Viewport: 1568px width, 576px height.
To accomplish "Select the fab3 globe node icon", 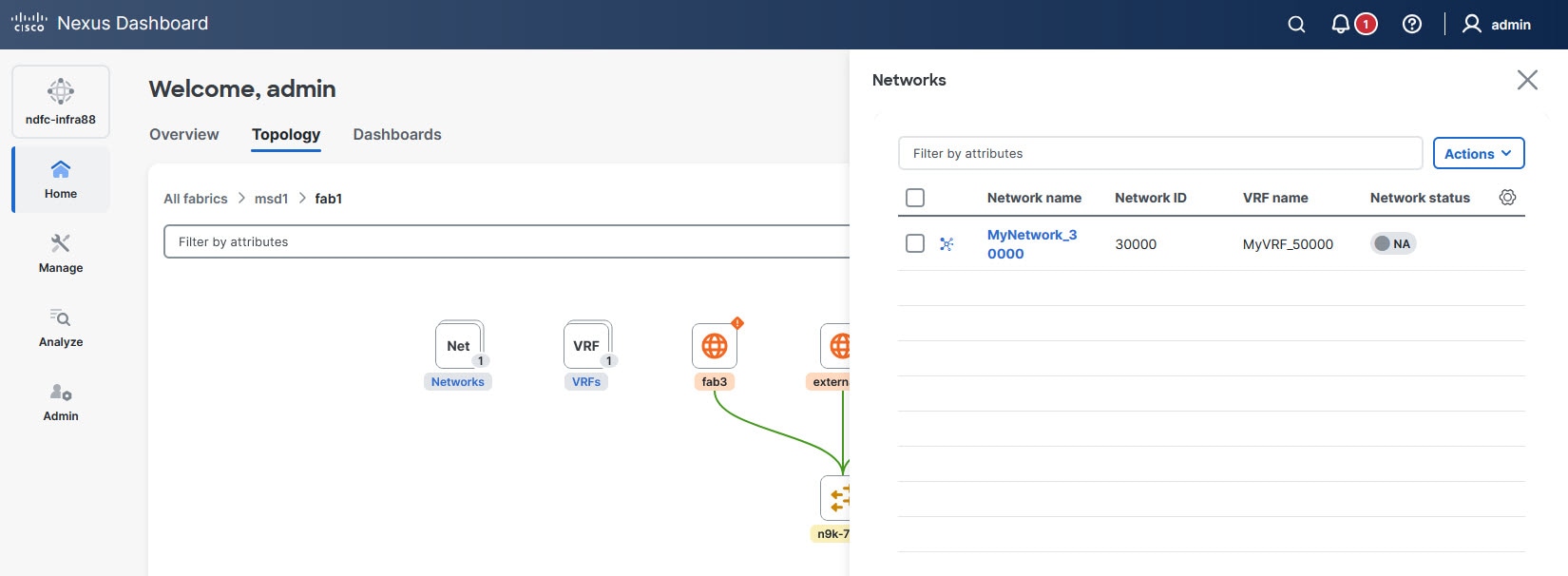I will (715, 346).
